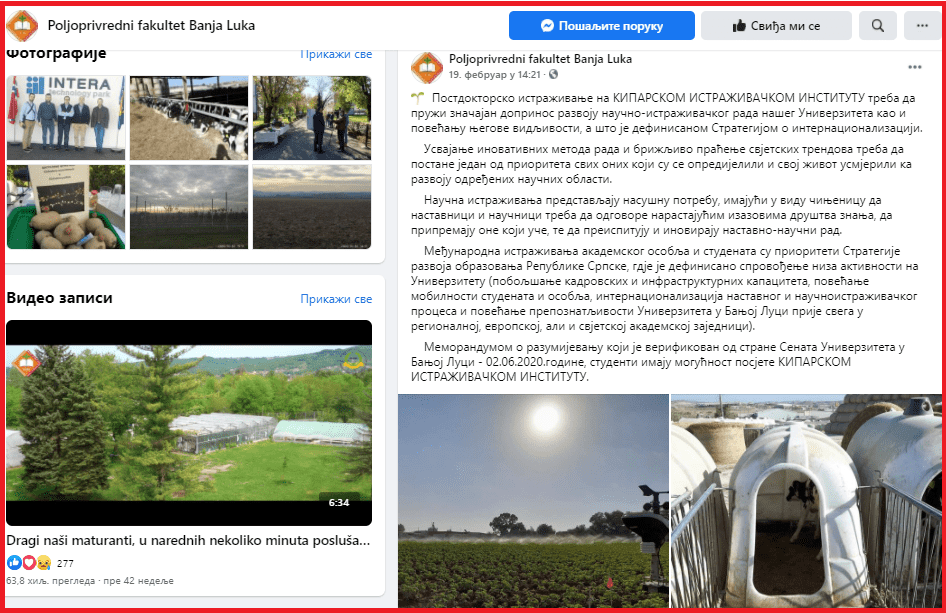946x613 pixels.
Task: Open the search magnifier icon
Action: [878, 26]
